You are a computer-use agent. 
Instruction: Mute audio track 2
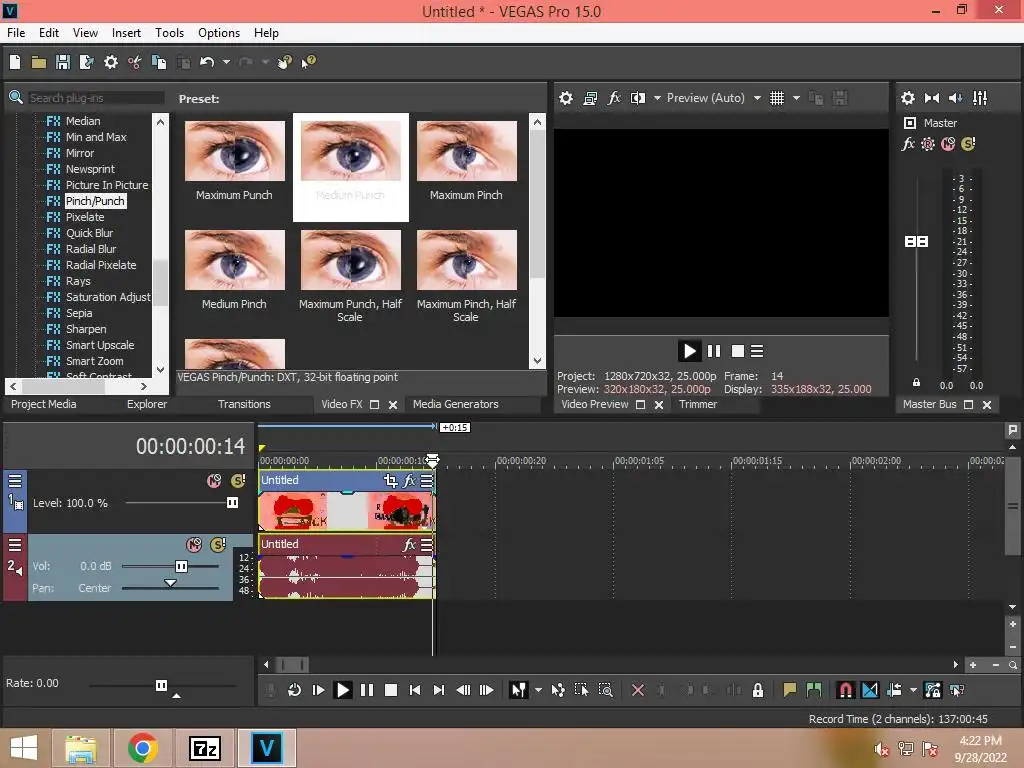194,545
